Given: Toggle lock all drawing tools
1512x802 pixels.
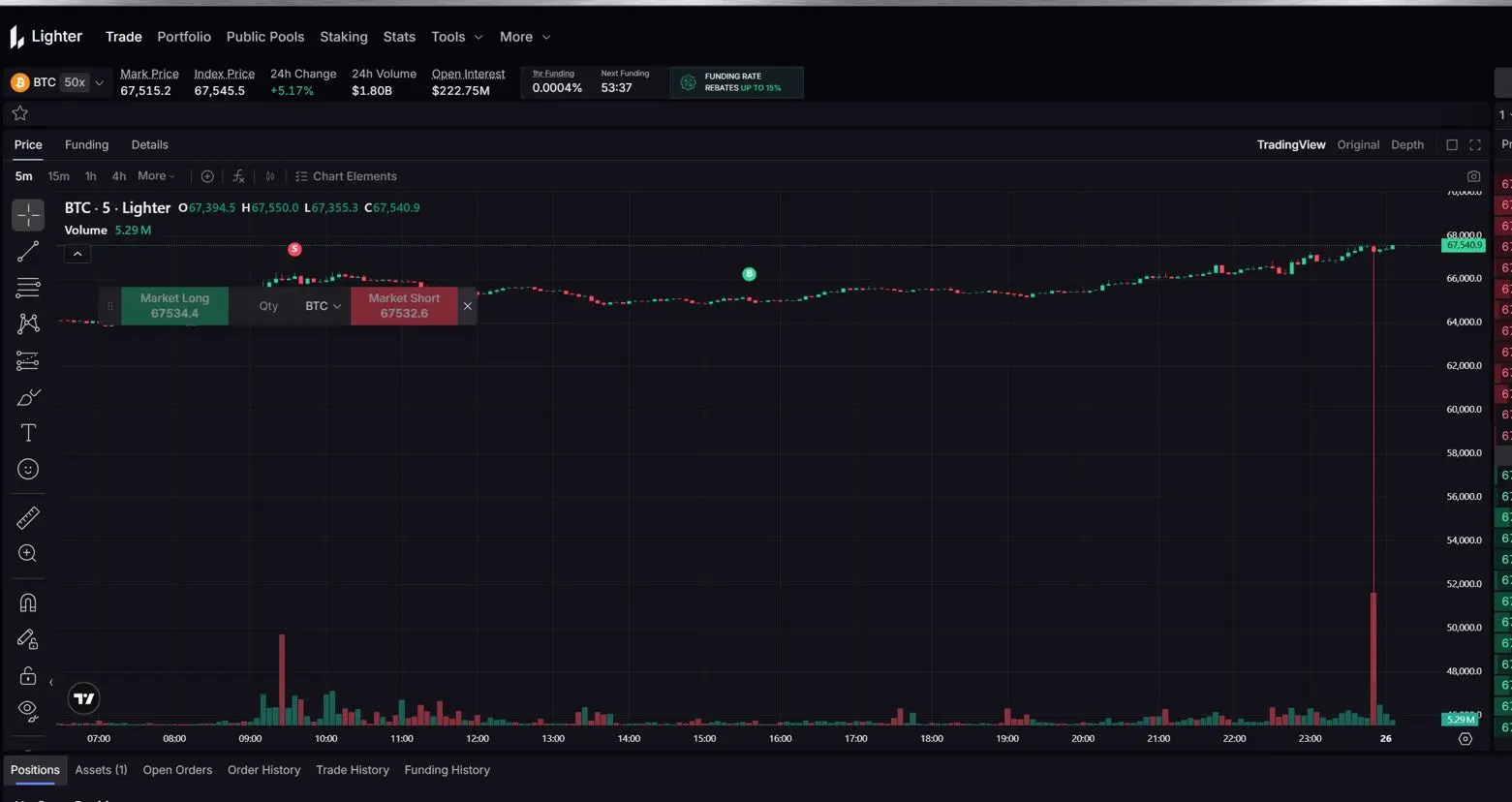Looking at the screenshot, I should point(28,675).
